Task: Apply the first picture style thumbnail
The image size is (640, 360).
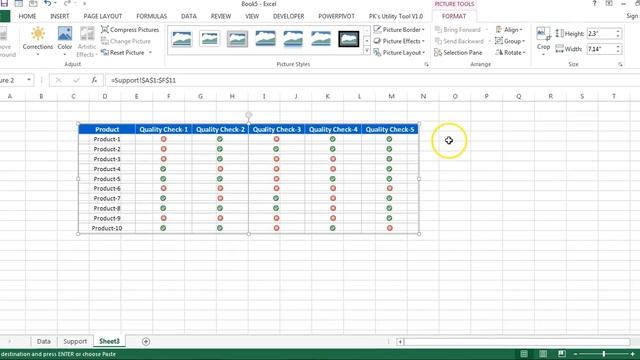Action: pos(182,39)
